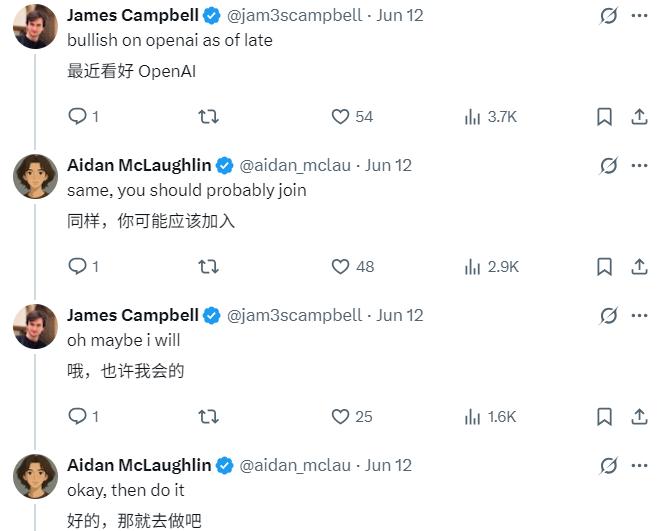This screenshot has height=531, width=662.
Task: Open Grok explain on "okay, then do it"
Action: (x=608, y=466)
